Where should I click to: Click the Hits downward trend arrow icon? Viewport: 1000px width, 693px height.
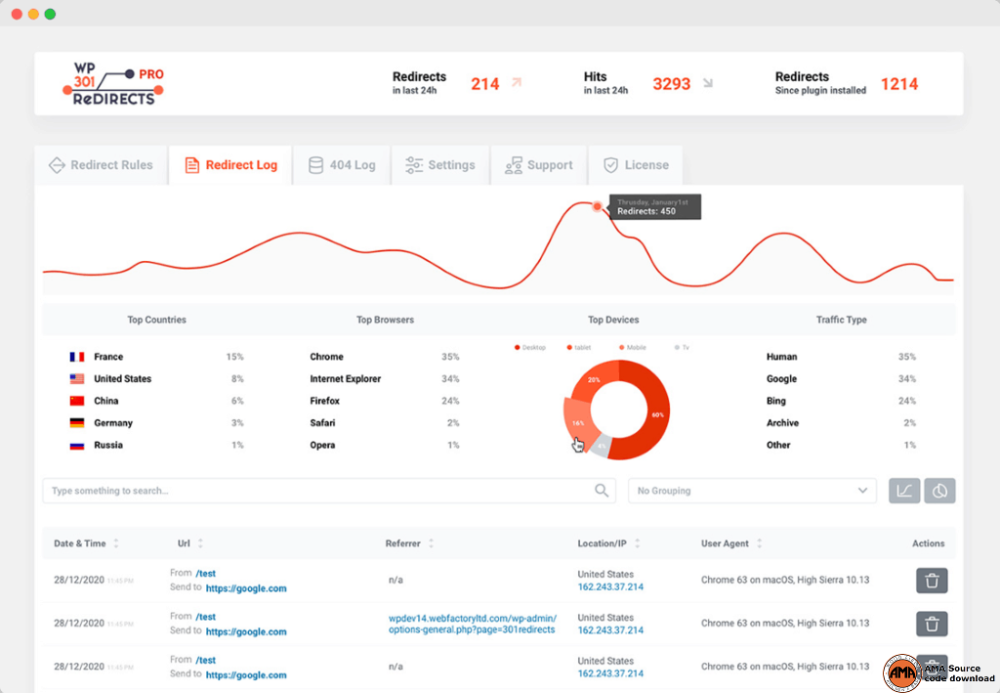[706, 84]
